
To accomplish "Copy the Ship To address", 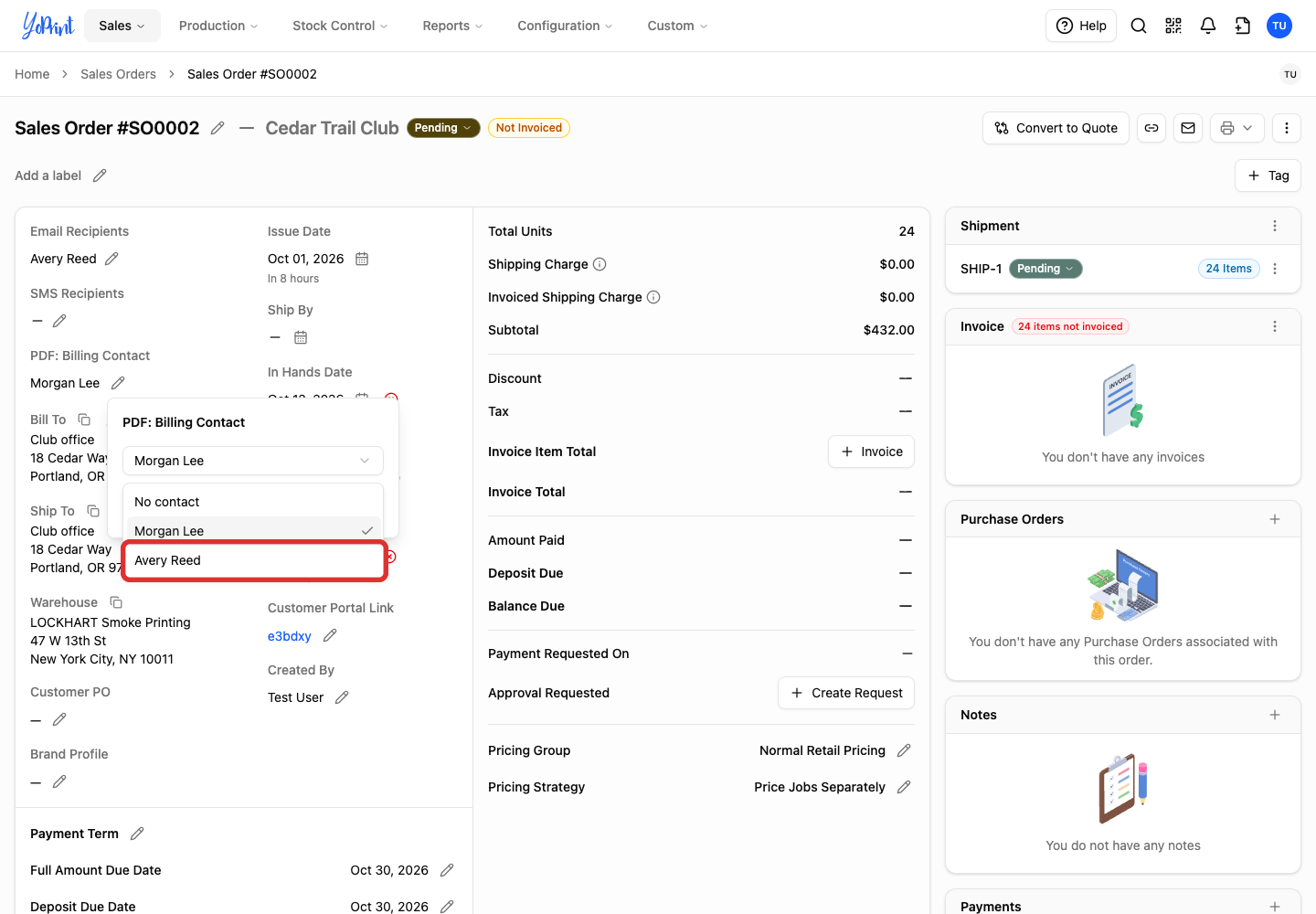I will pos(93,511).
